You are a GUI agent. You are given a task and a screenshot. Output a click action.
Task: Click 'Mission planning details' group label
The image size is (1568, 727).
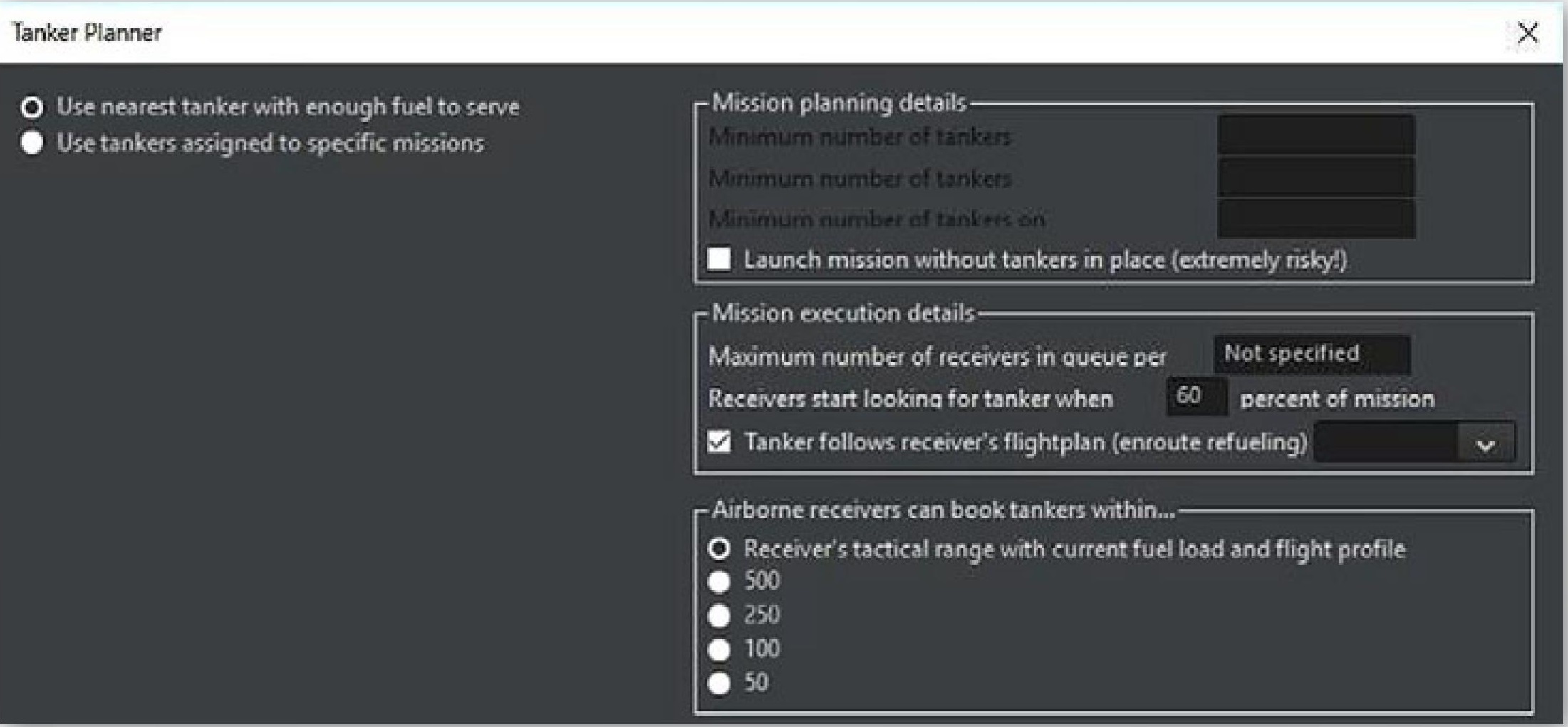[838, 103]
